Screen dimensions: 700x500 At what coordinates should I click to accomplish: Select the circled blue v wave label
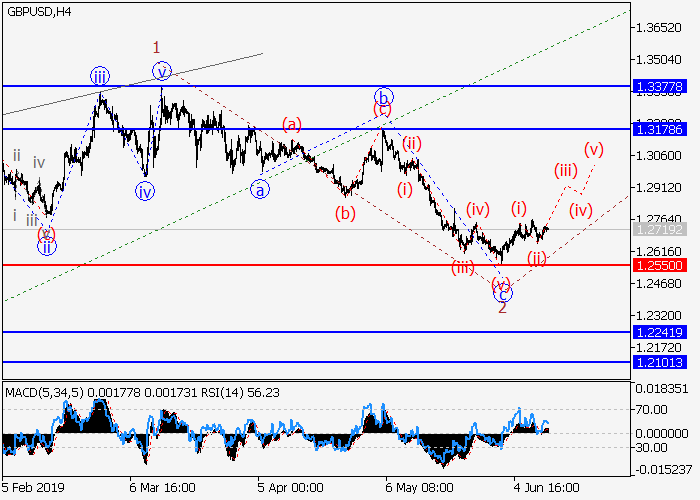coord(162,70)
